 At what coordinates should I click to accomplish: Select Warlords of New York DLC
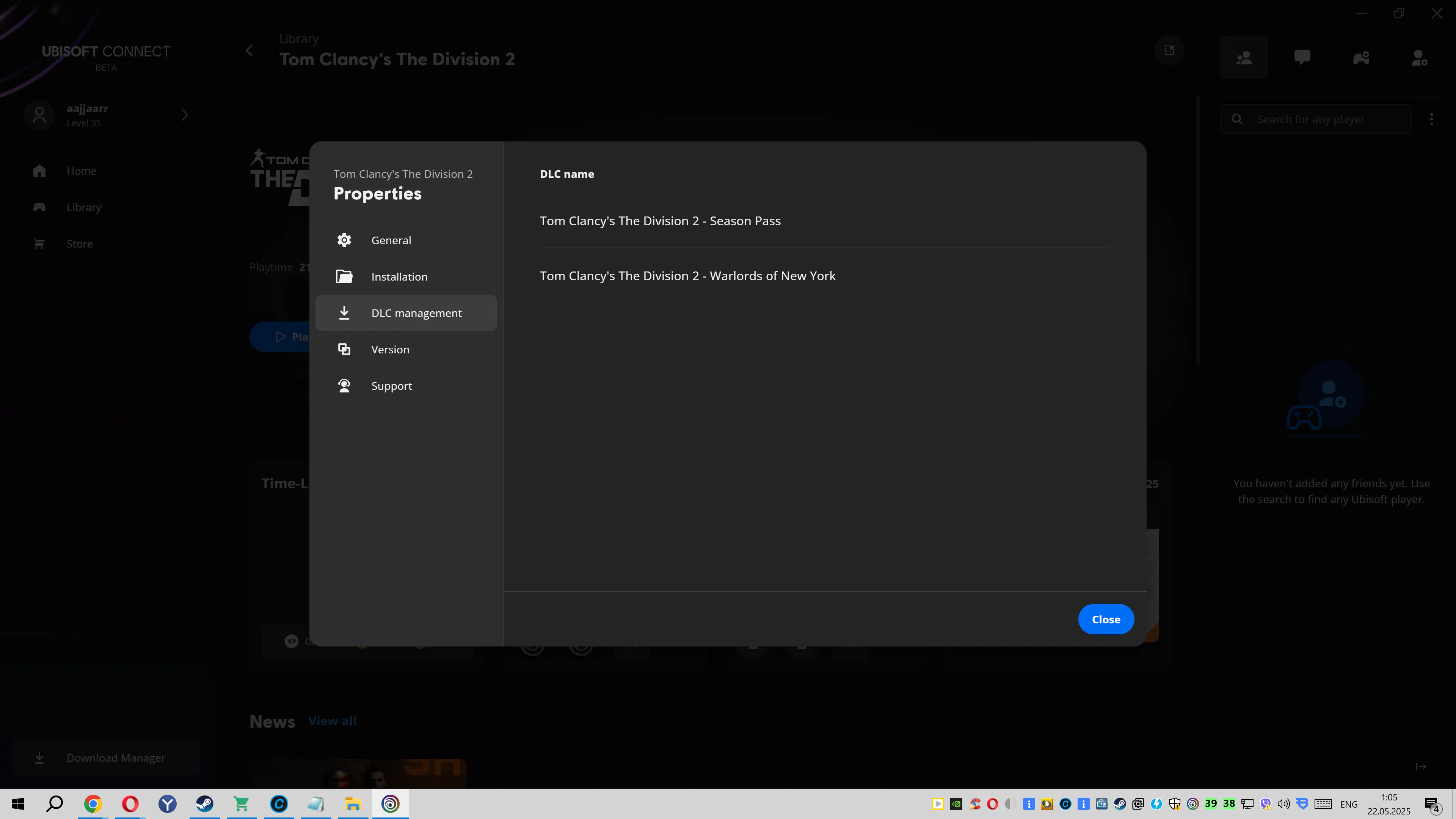(x=687, y=276)
